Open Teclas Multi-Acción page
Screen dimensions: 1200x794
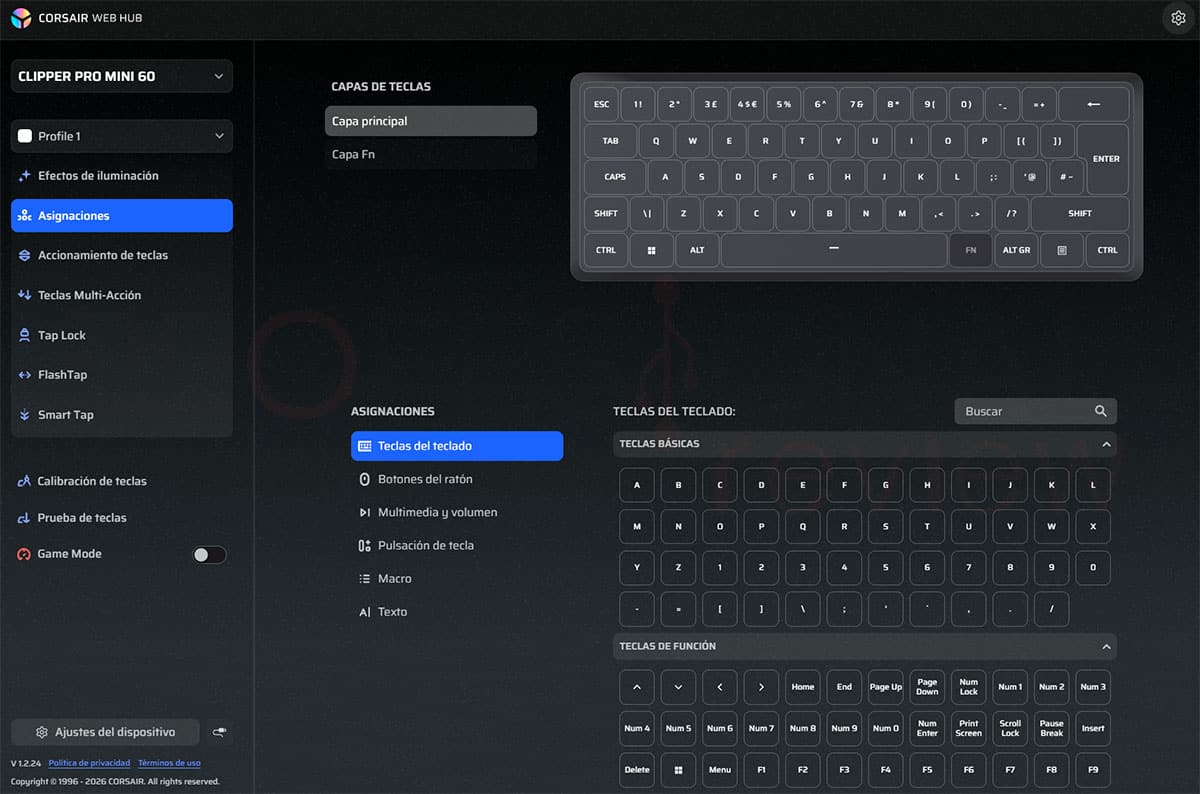pos(122,295)
